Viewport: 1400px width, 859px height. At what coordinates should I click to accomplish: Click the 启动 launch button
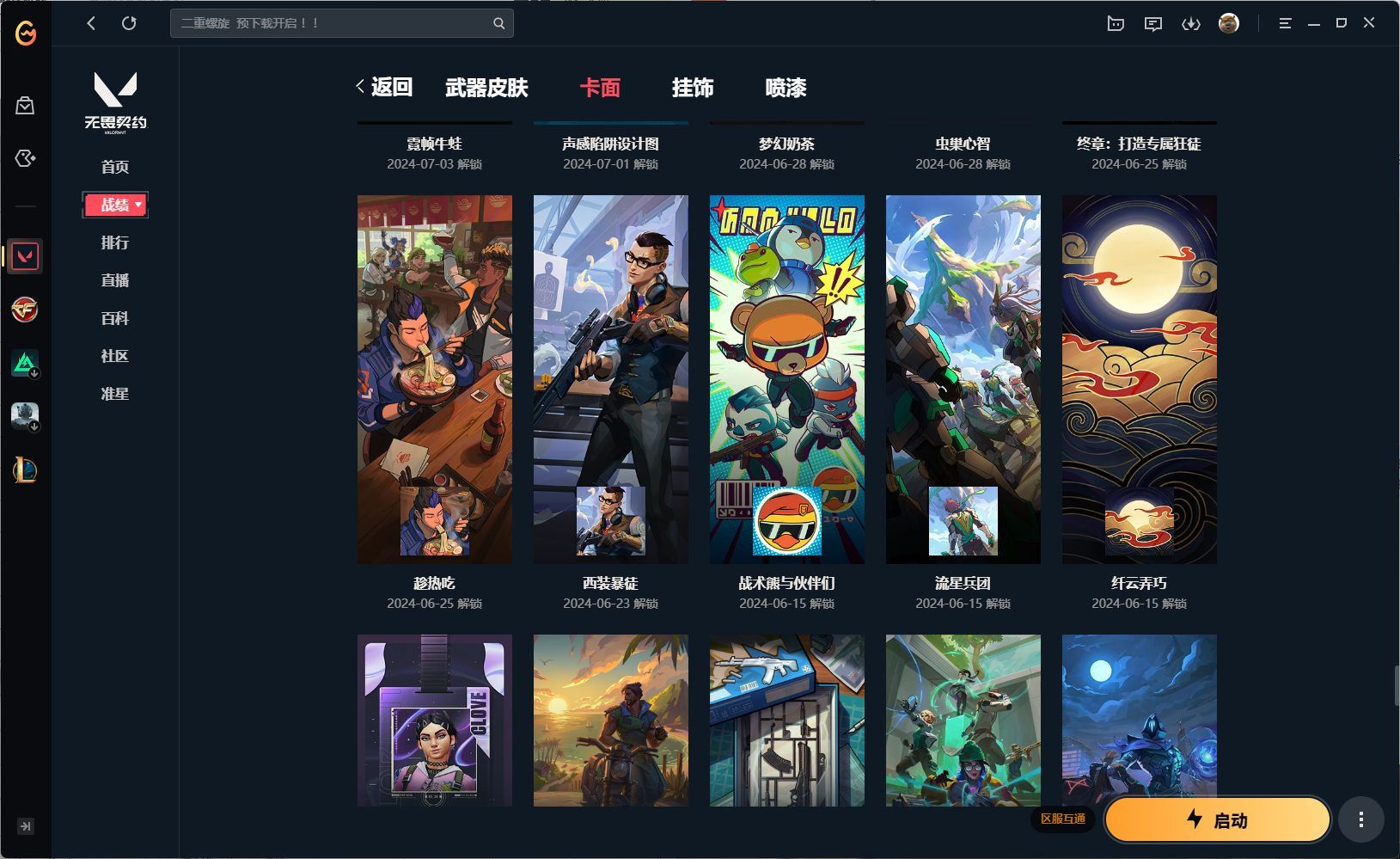pos(1217,820)
